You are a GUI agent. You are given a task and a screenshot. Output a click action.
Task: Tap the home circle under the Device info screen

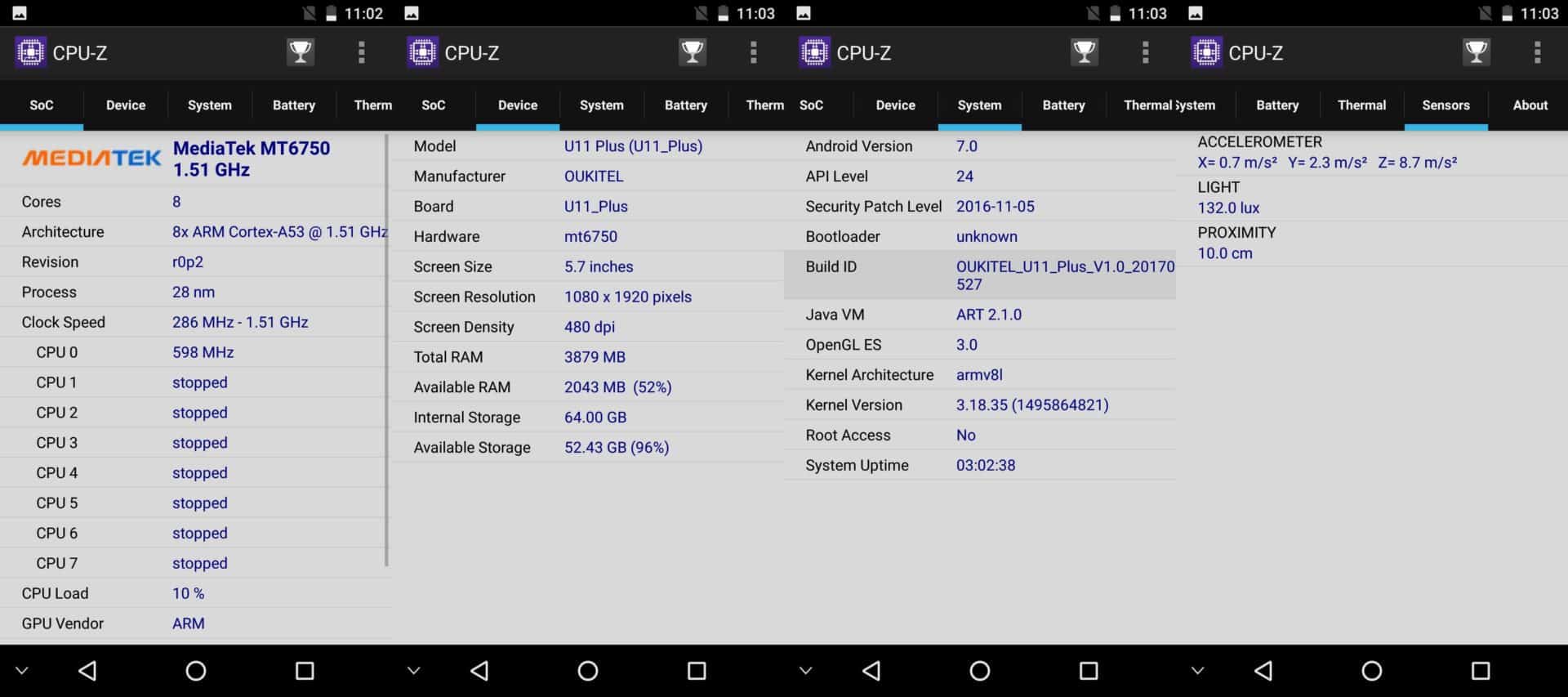point(588,671)
